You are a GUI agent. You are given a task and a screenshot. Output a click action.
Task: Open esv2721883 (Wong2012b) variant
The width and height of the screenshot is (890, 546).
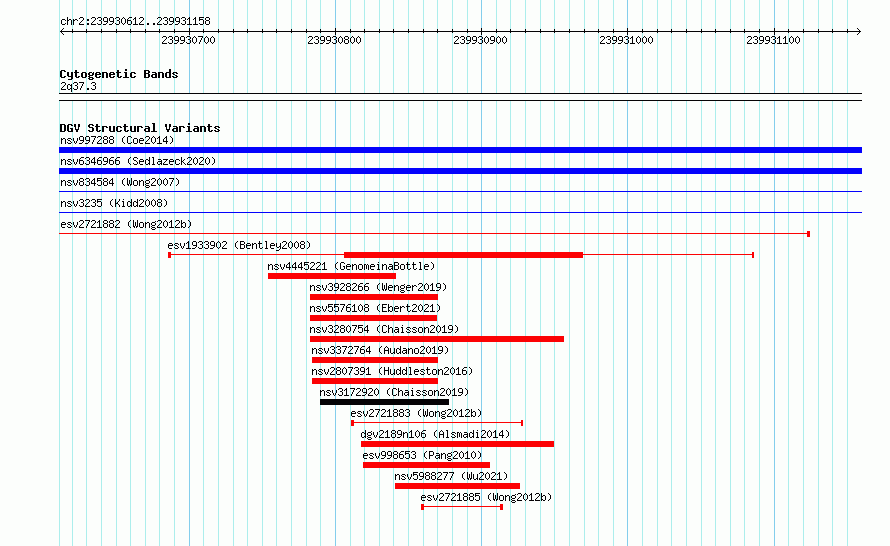(416, 413)
